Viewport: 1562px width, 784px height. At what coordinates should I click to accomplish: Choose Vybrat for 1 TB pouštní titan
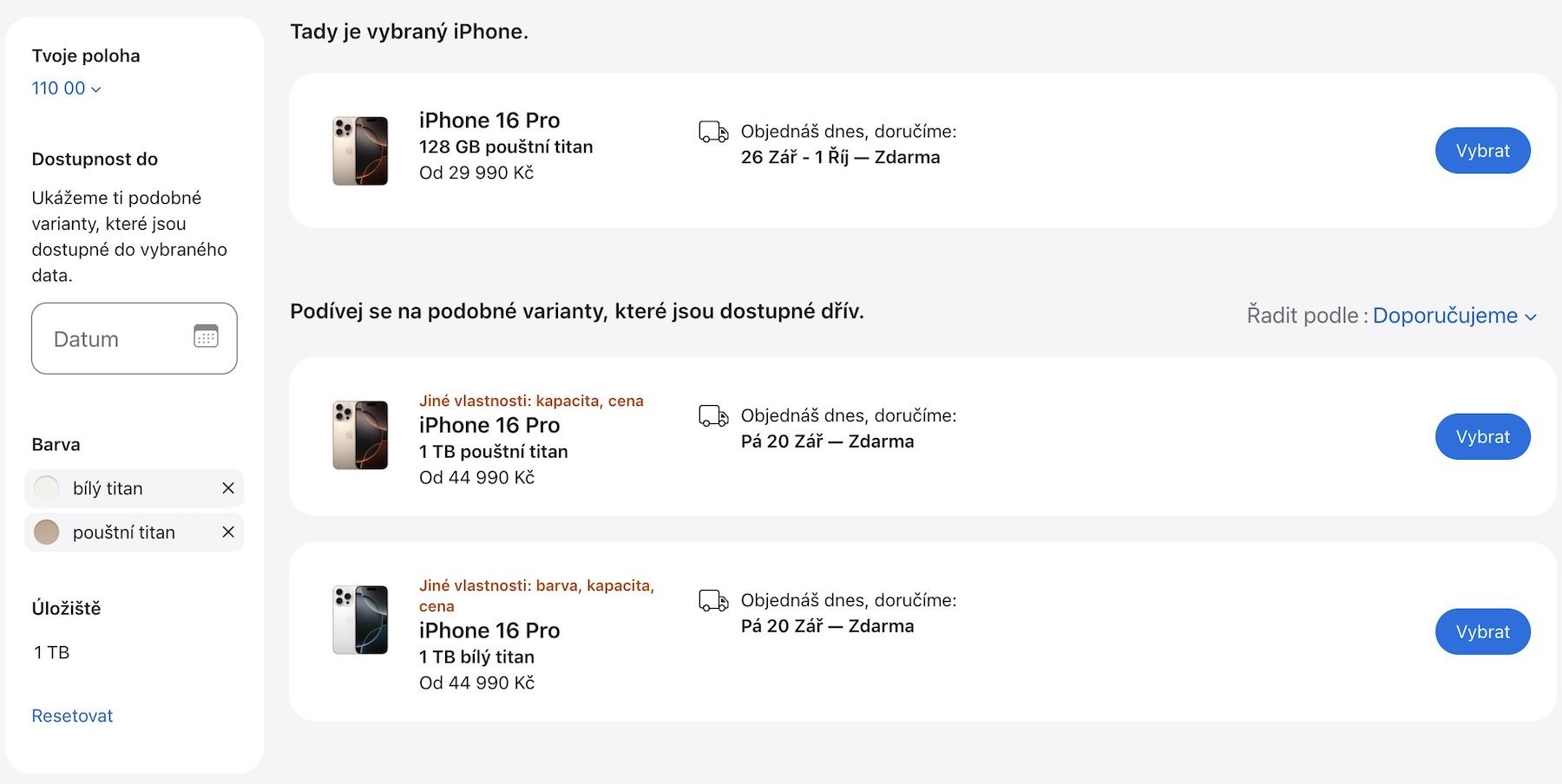click(x=1482, y=437)
